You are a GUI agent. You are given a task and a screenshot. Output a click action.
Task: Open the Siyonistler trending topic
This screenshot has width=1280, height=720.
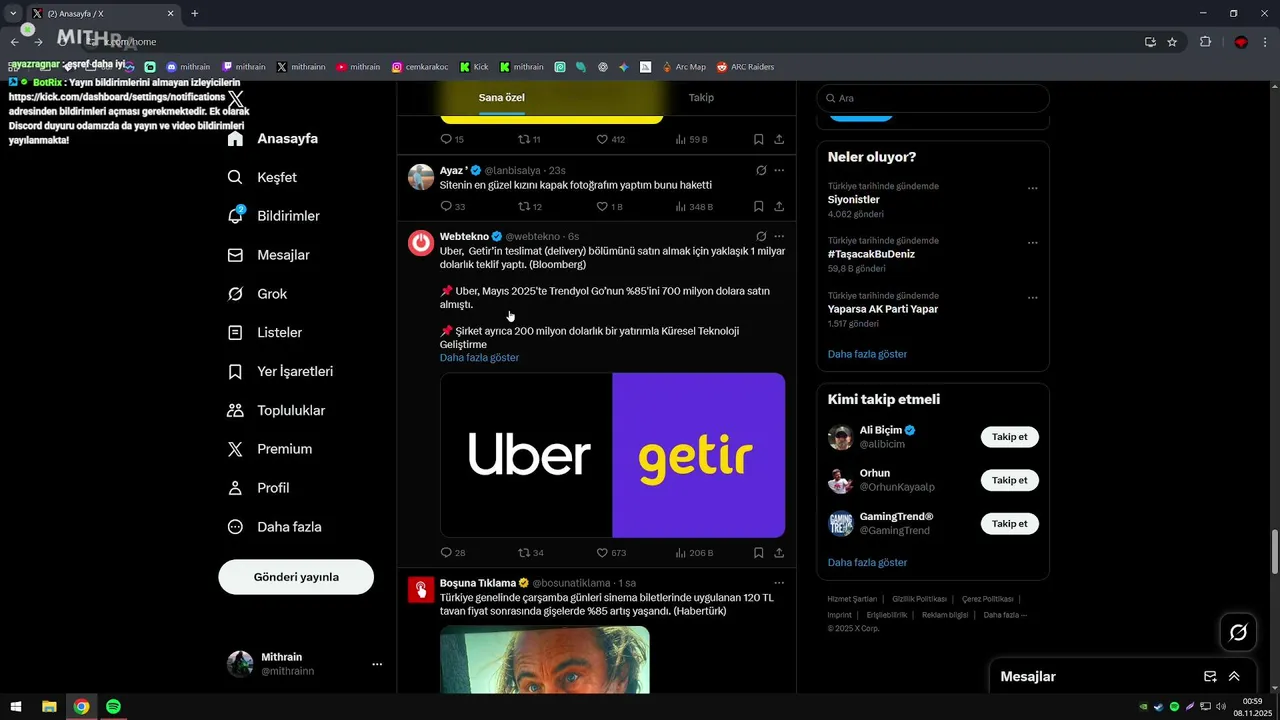(854, 200)
